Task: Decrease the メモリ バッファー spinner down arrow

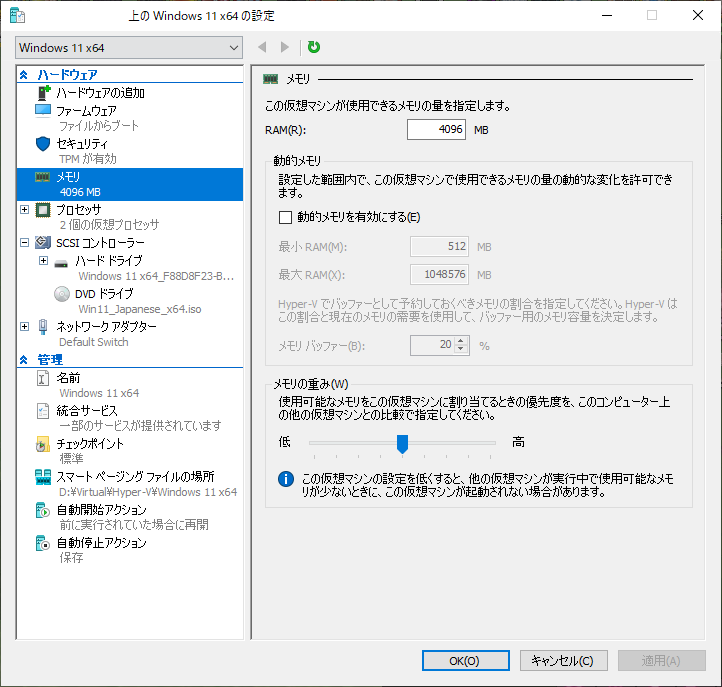Action: pos(461,349)
